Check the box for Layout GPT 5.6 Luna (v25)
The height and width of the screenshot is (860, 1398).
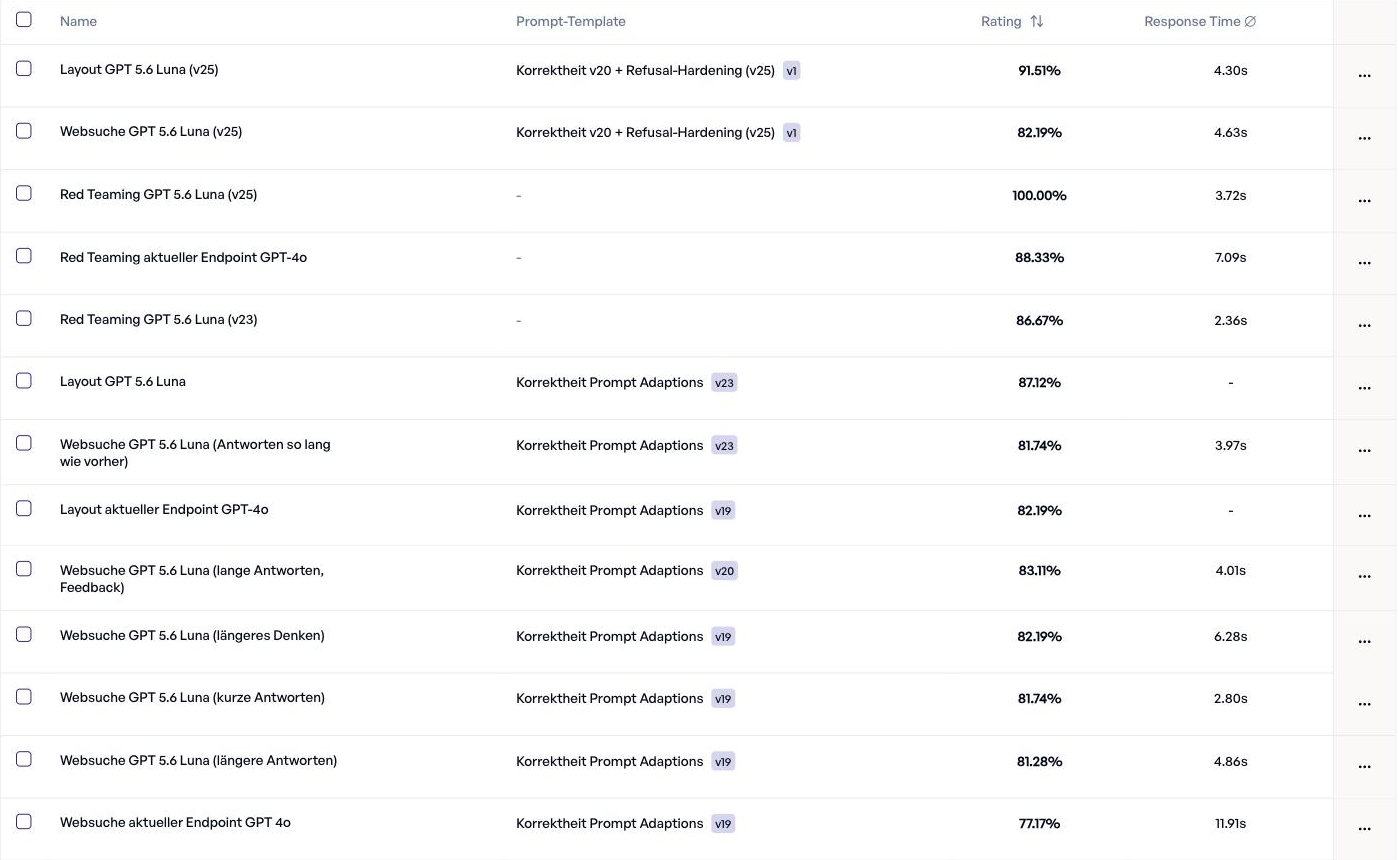tap(24, 69)
